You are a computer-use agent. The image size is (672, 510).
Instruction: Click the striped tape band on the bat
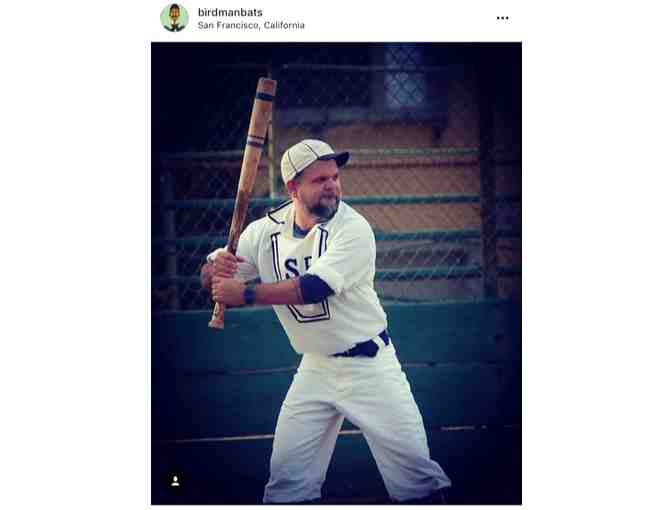point(256,141)
